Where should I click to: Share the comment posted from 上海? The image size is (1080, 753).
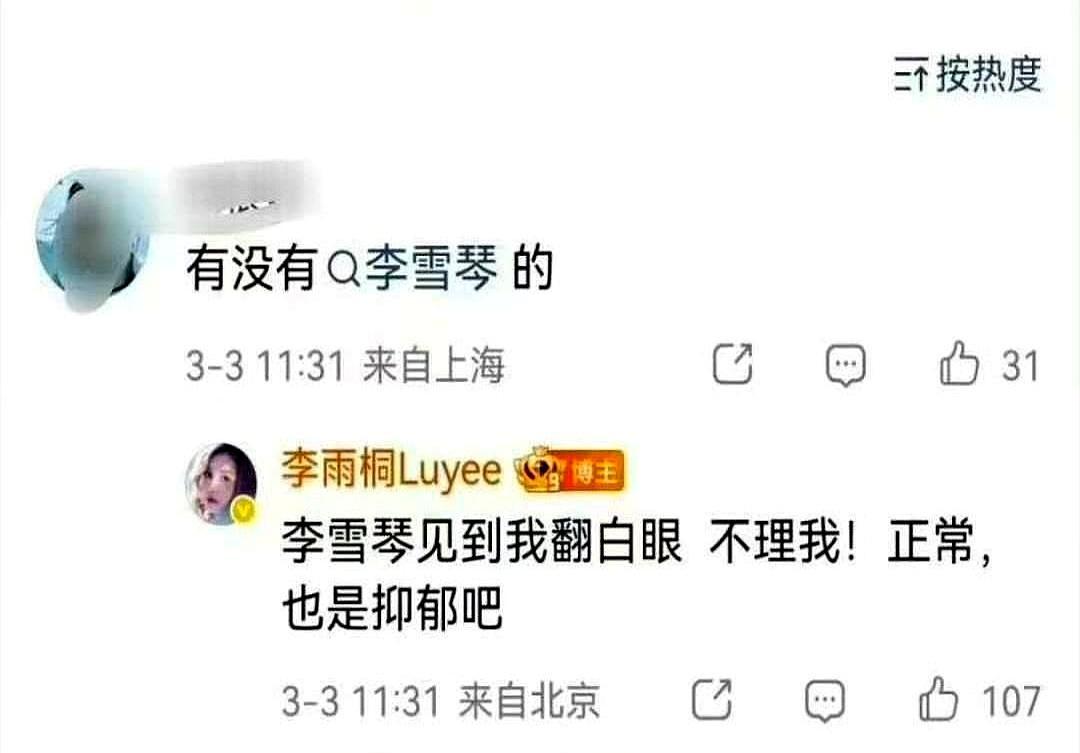tap(732, 364)
